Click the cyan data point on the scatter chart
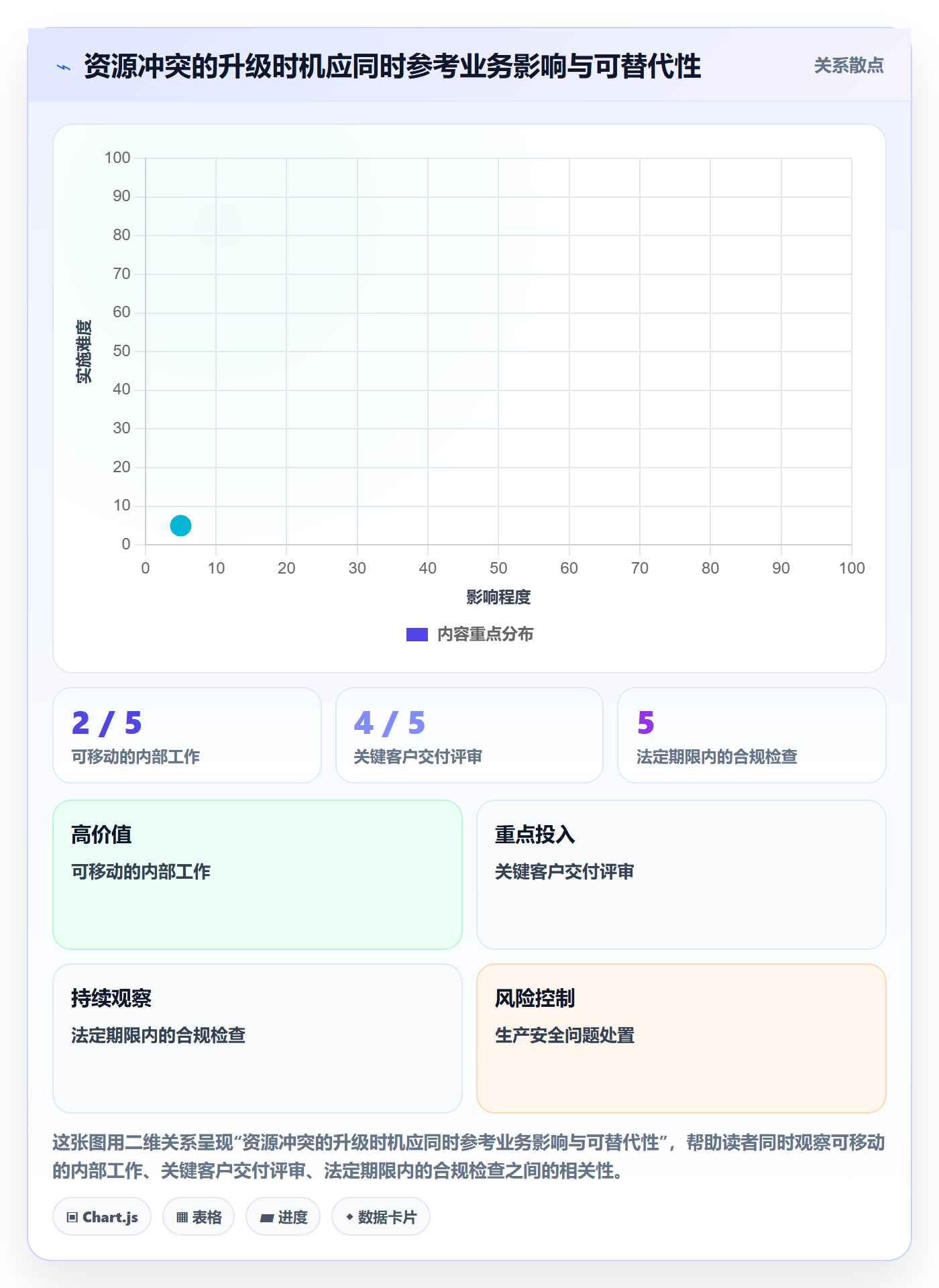 point(180,525)
